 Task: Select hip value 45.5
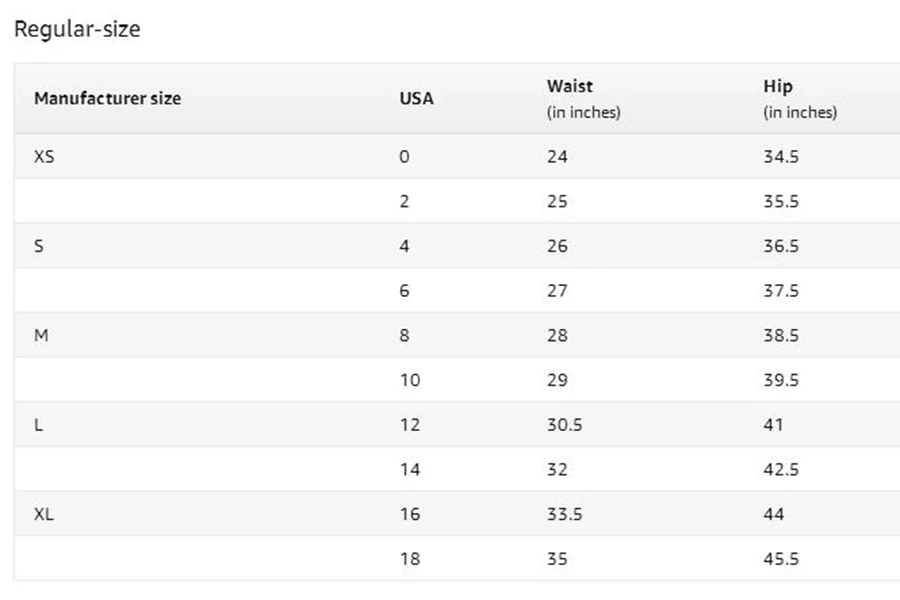point(781,559)
